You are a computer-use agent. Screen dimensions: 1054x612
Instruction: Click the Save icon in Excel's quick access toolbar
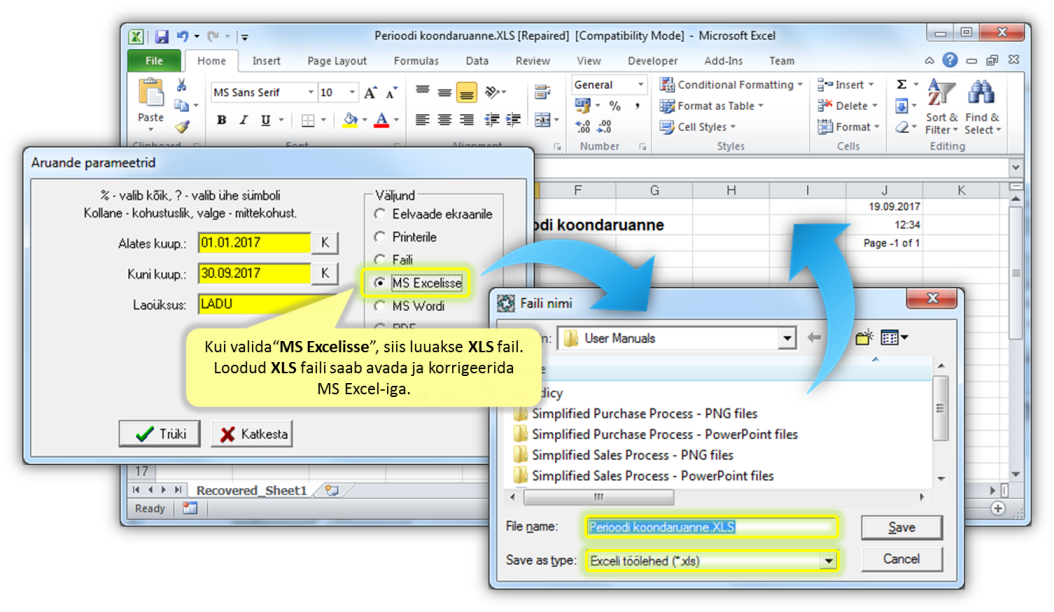coord(162,36)
